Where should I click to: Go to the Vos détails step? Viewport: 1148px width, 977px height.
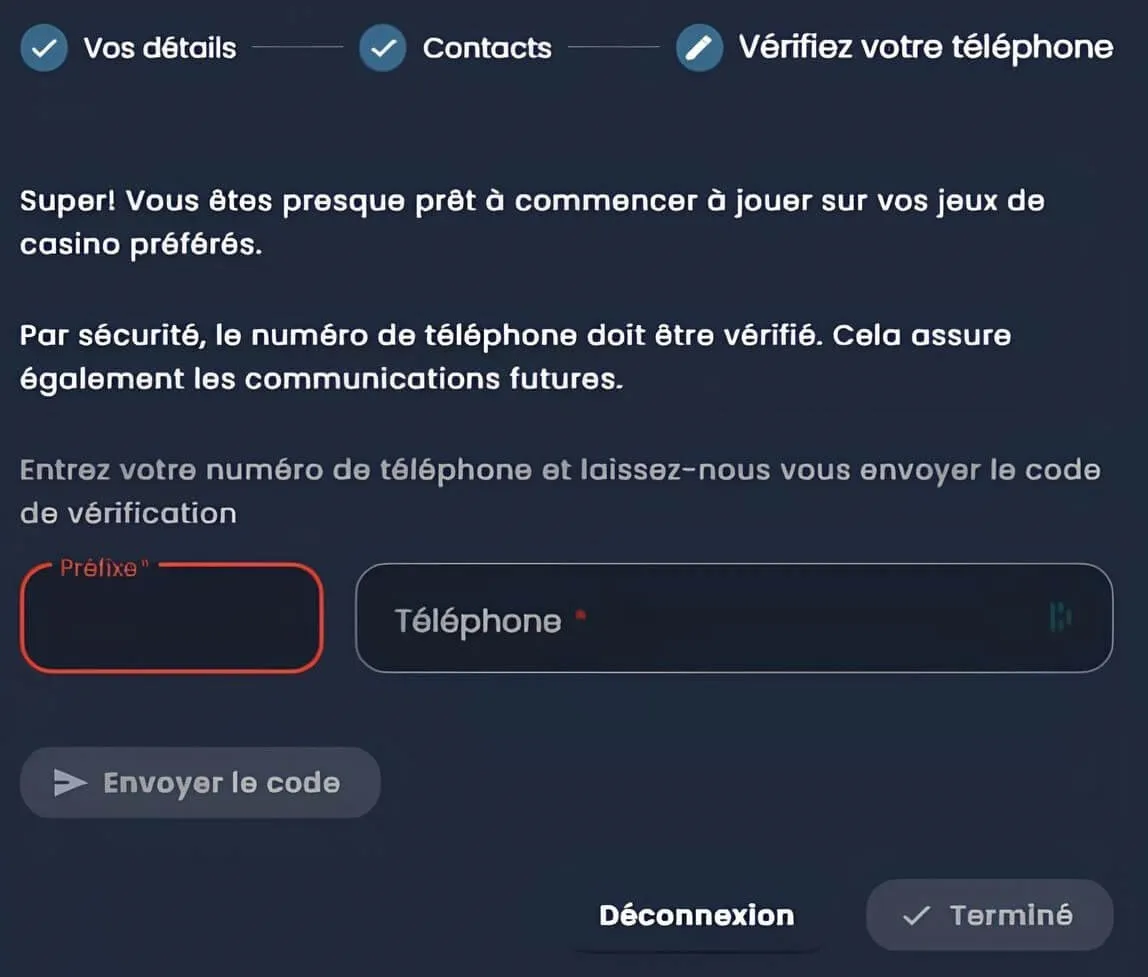tap(160, 48)
